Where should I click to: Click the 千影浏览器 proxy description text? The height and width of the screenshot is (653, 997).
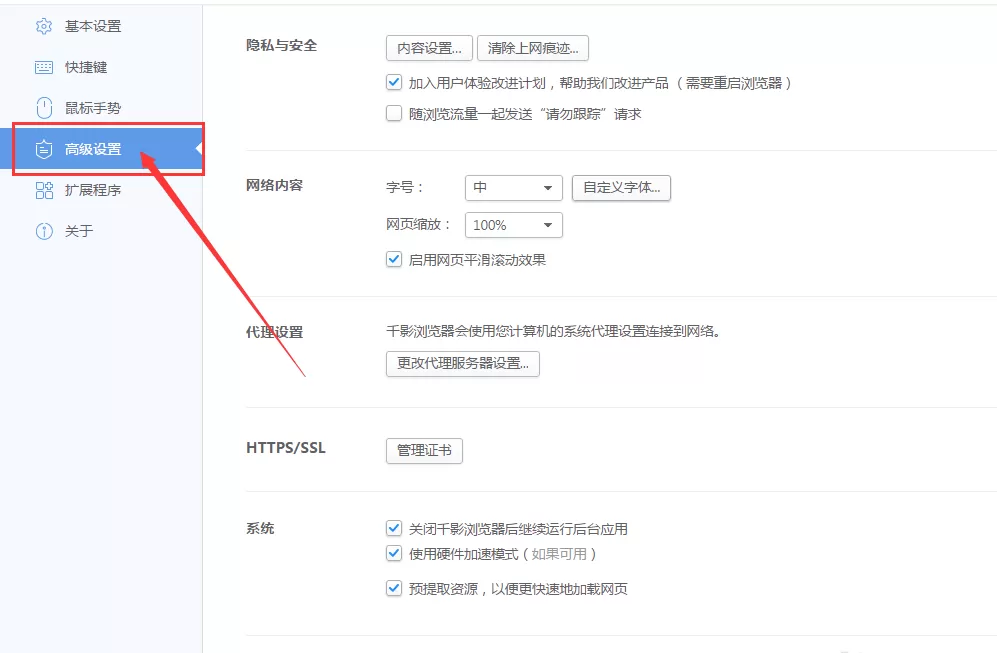point(553,331)
